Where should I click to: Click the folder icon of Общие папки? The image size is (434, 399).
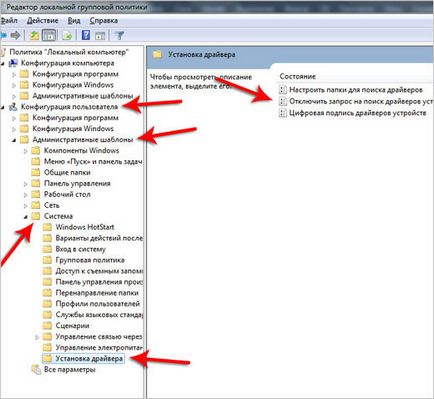[36, 172]
